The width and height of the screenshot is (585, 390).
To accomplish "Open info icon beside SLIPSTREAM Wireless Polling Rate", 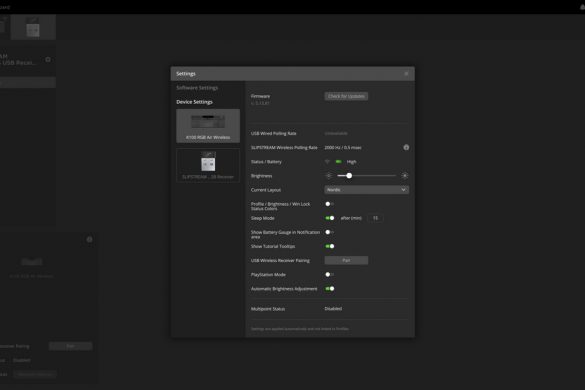I will (x=406, y=147).
